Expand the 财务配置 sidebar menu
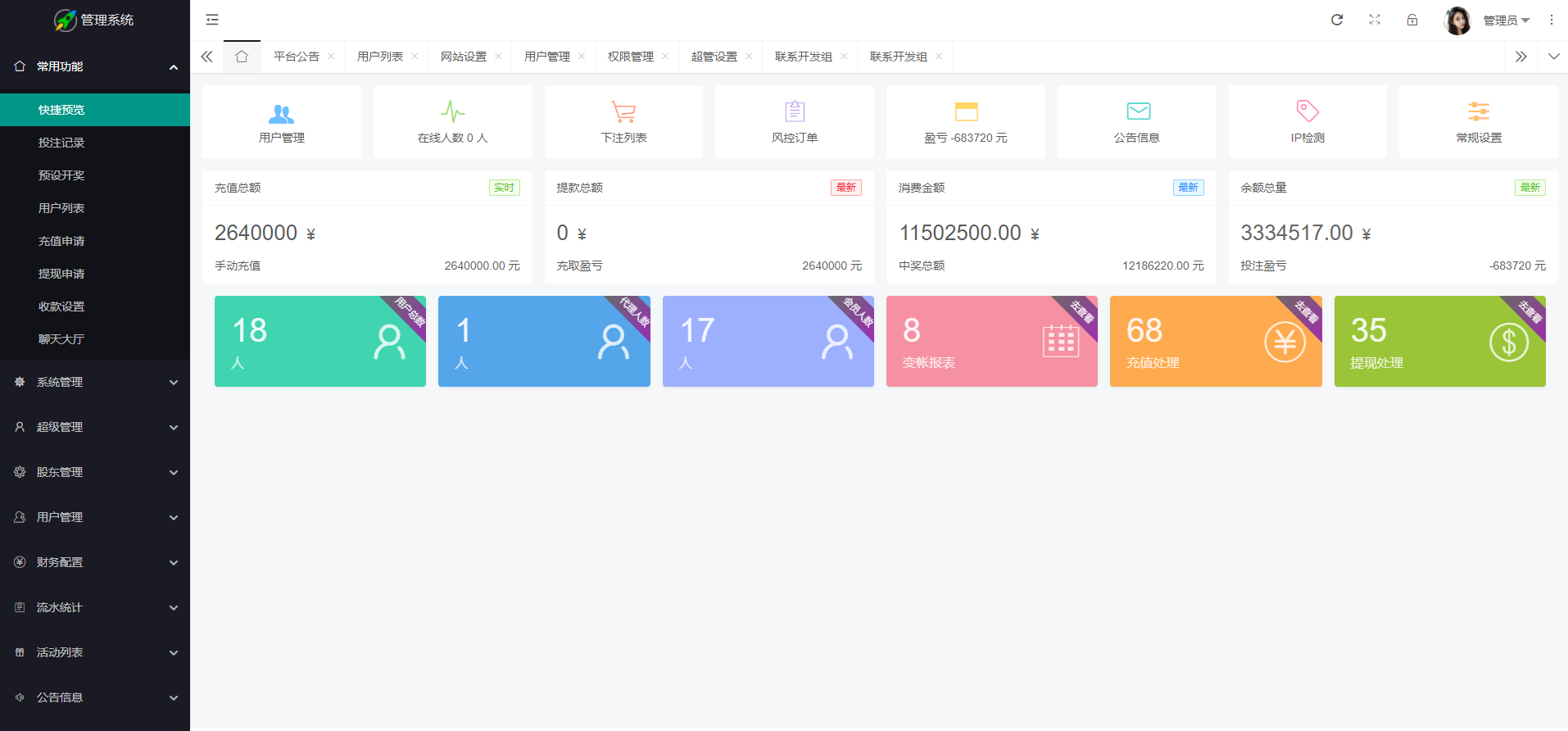The width and height of the screenshot is (1568, 731). point(94,562)
